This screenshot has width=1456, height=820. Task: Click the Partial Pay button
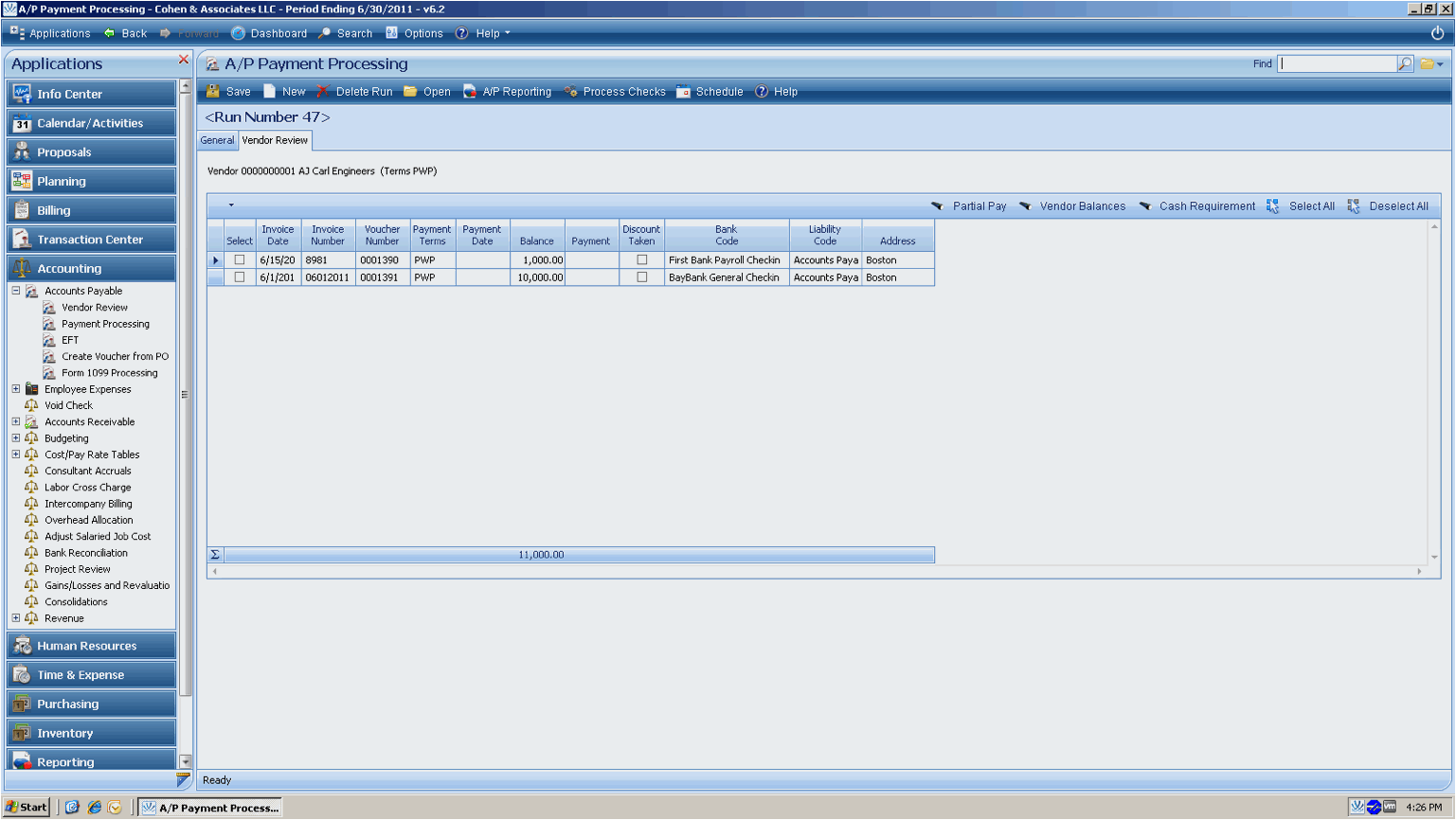coord(969,206)
